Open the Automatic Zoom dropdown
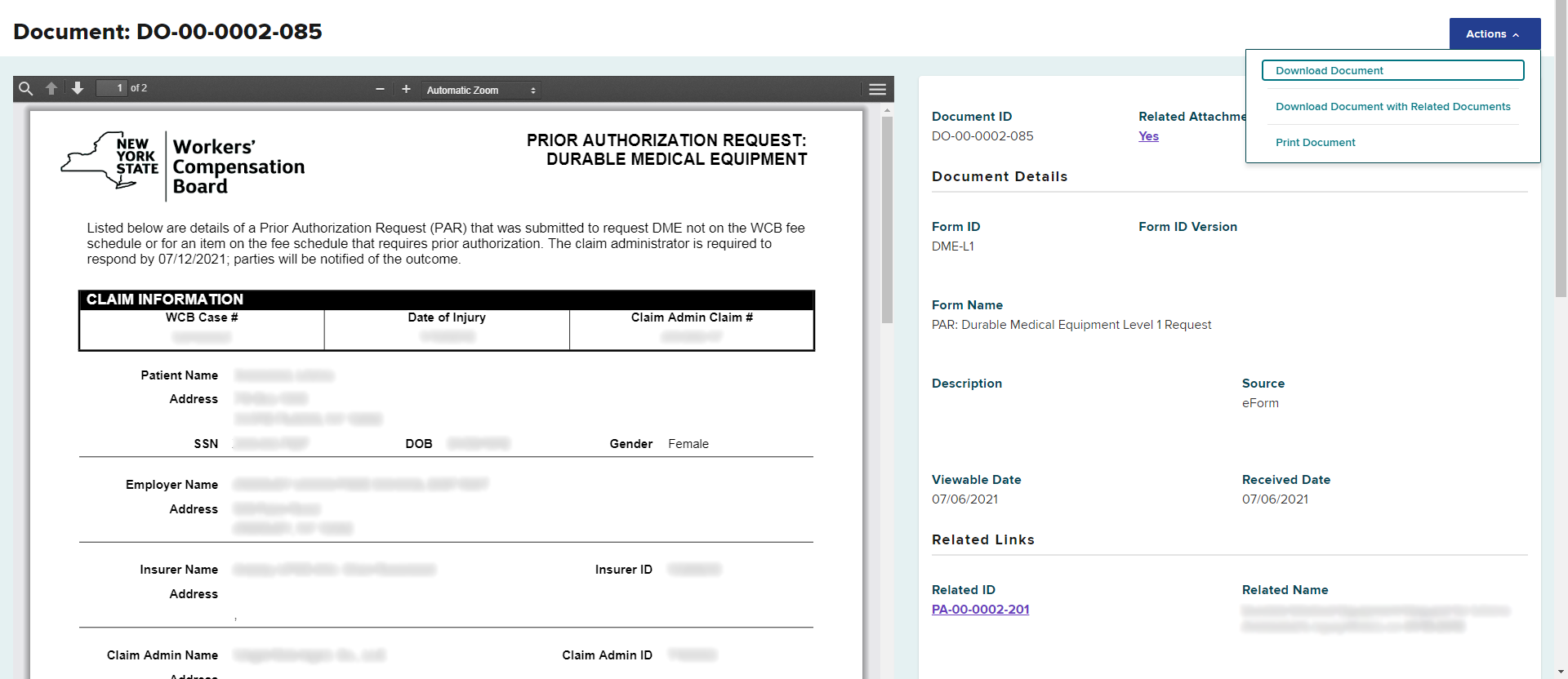Image resolution: width=1568 pixels, height=679 pixels. [x=480, y=90]
